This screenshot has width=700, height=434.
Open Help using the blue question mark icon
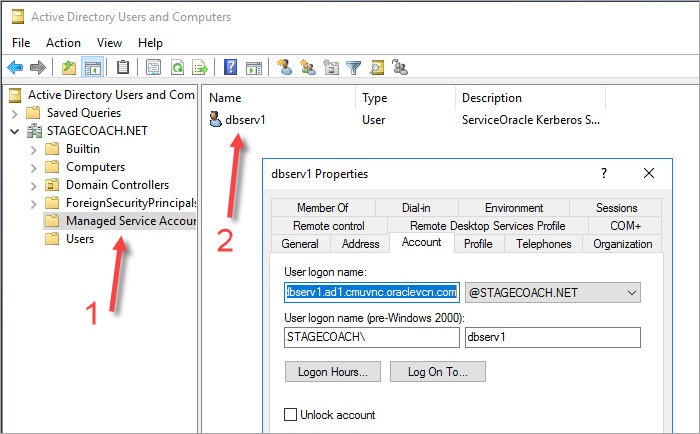click(230, 68)
